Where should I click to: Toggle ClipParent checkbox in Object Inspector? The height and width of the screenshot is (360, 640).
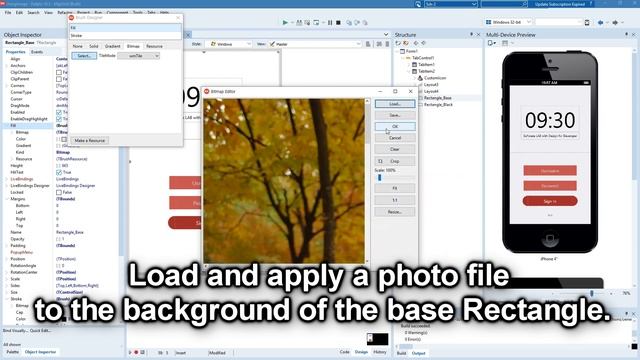pyautogui.click(x=59, y=79)
